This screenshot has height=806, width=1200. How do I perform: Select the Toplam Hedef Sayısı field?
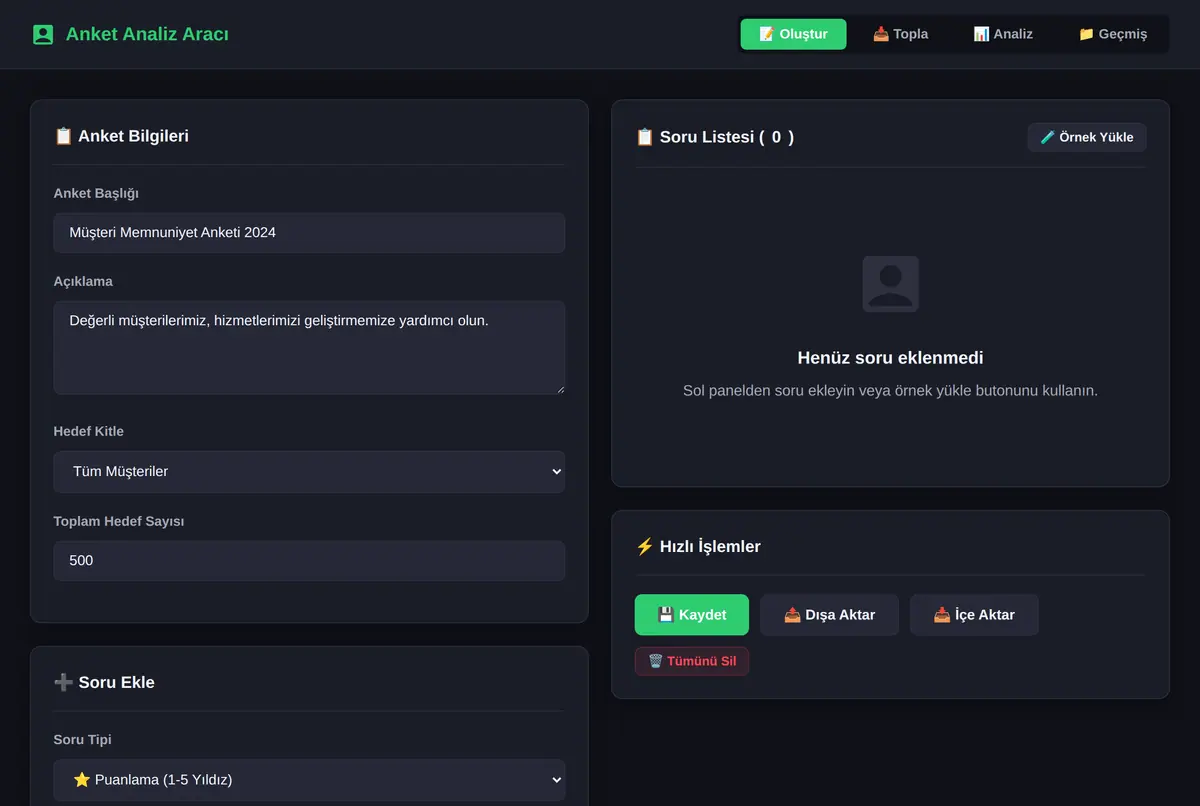click(309, 561)
